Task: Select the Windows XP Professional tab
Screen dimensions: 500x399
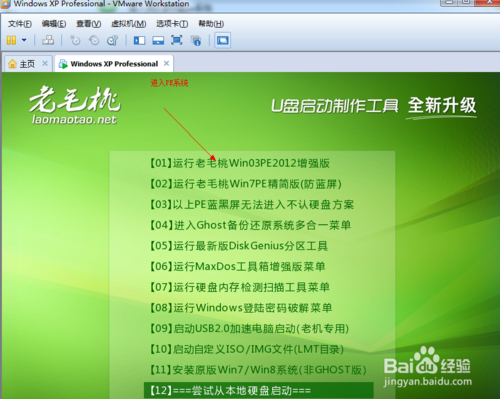Action: point(114,64)
